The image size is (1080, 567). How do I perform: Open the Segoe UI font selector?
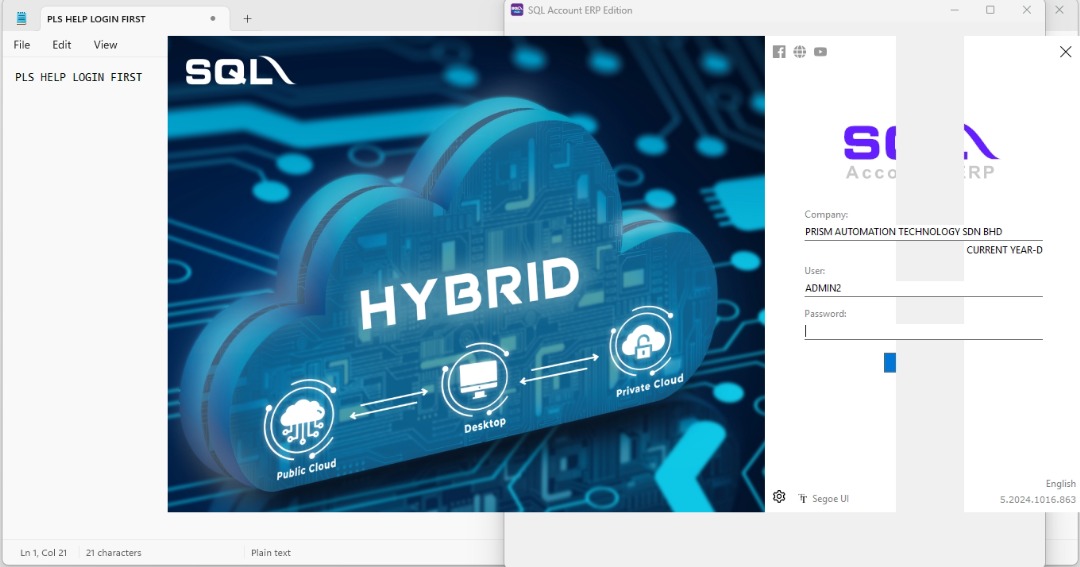824,498
